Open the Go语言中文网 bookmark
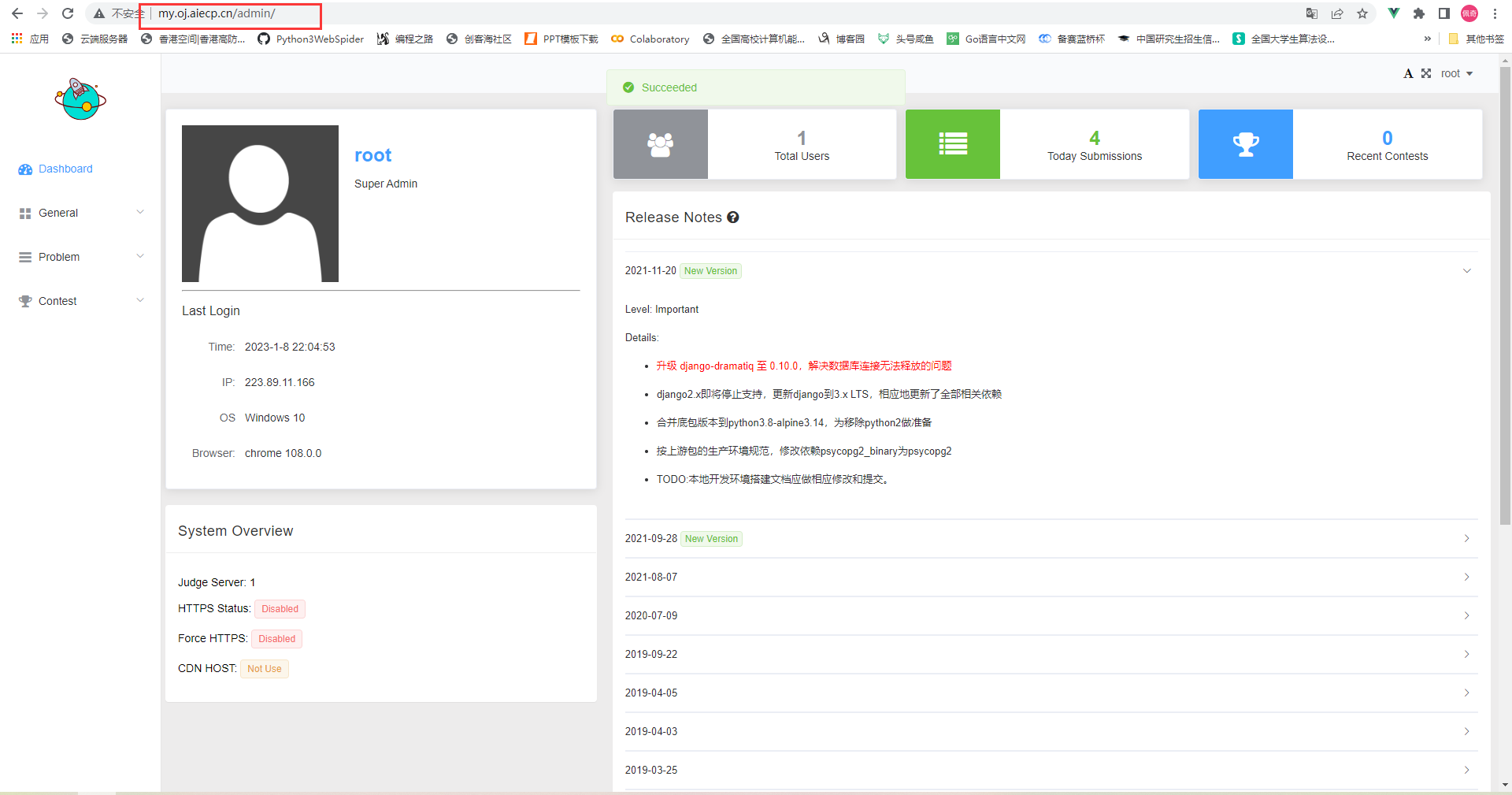 pos(986,39)
